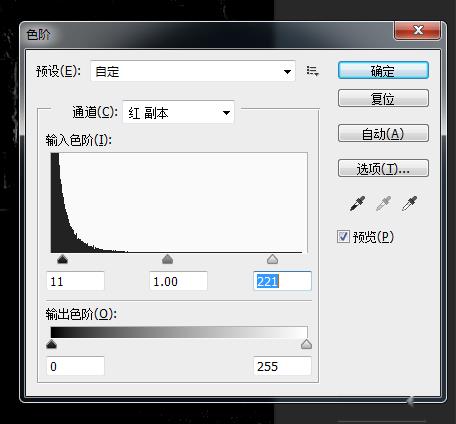
Task: Select the black point eyedropper
Action: tap(357, 204)
